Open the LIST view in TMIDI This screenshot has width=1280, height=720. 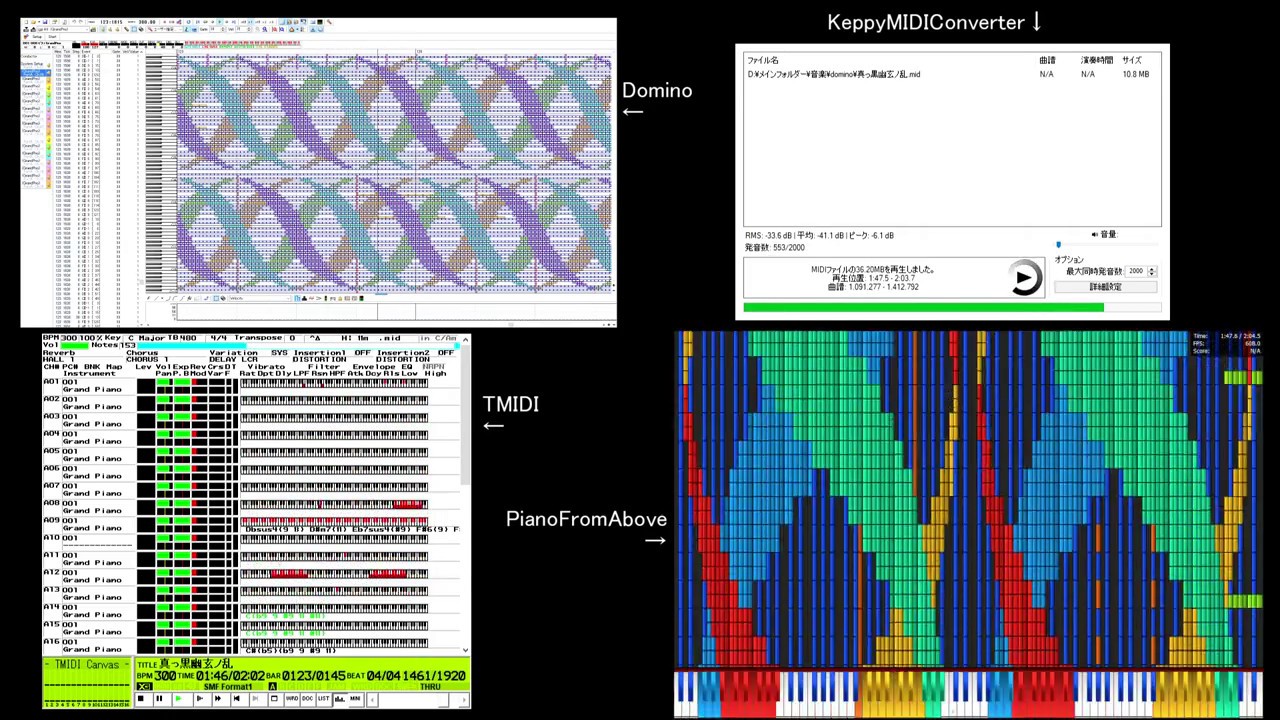click(323, 699)
